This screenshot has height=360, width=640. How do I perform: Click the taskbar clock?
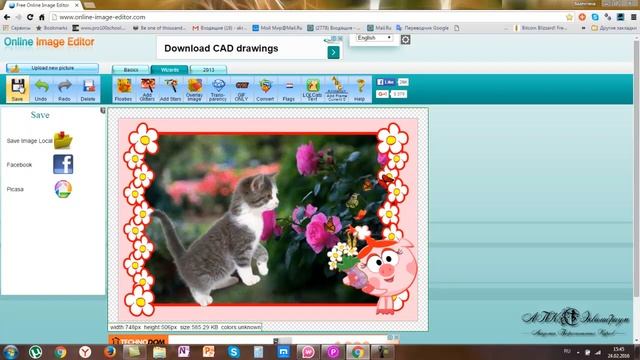619,353
